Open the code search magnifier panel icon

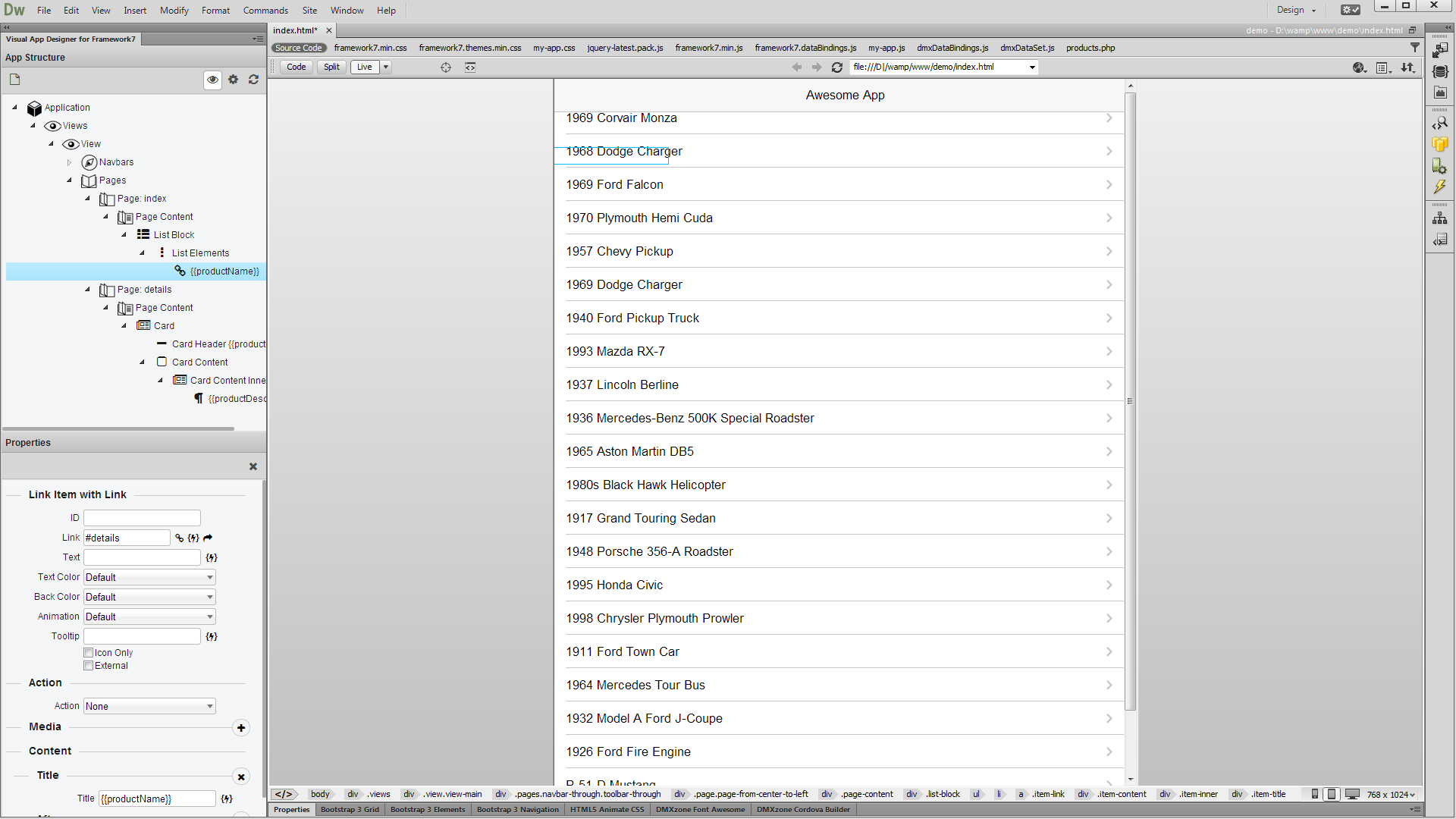tap(1440, 123)
